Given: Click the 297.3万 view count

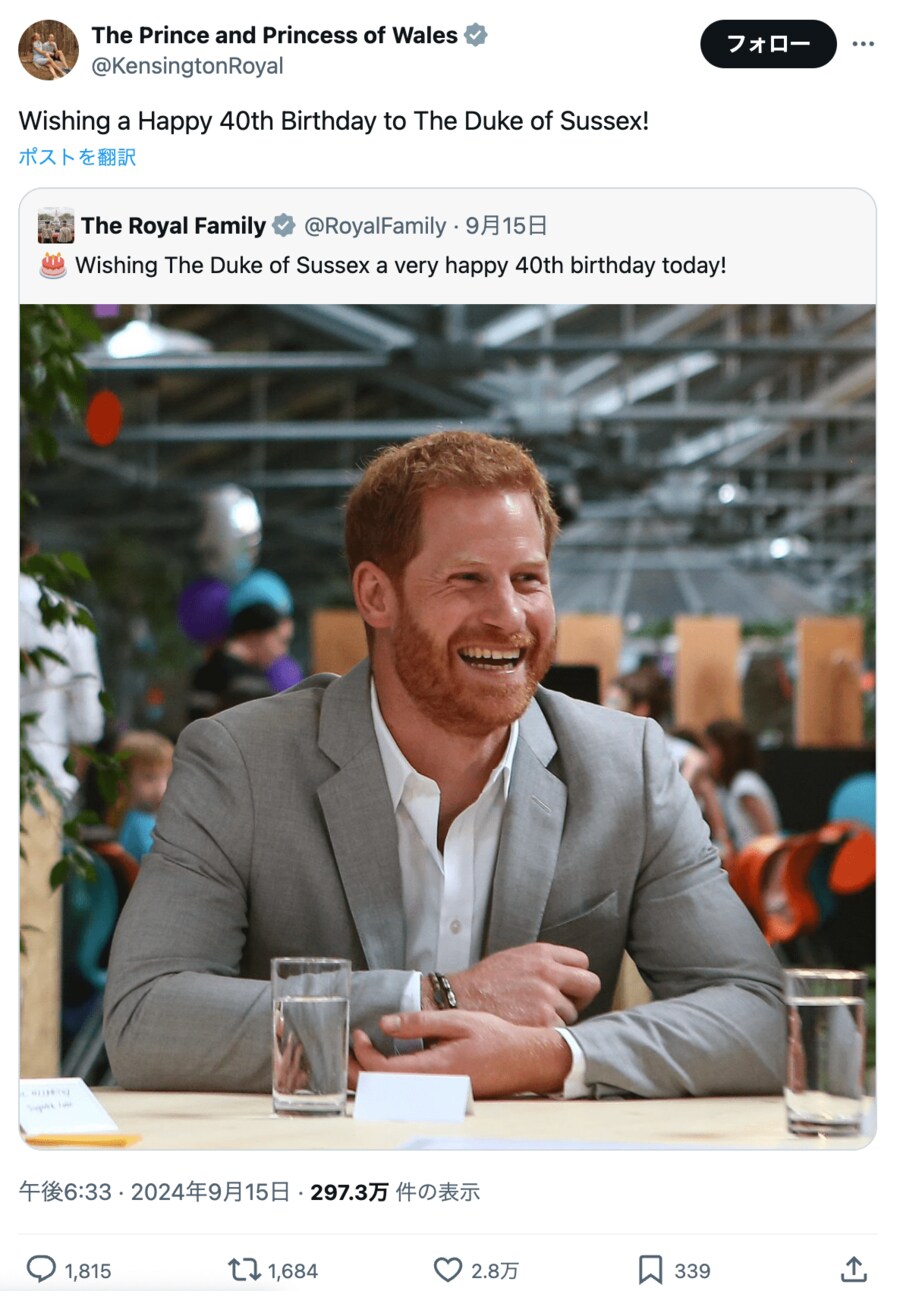Looking at the screenshot, I should click(349, 1191).
